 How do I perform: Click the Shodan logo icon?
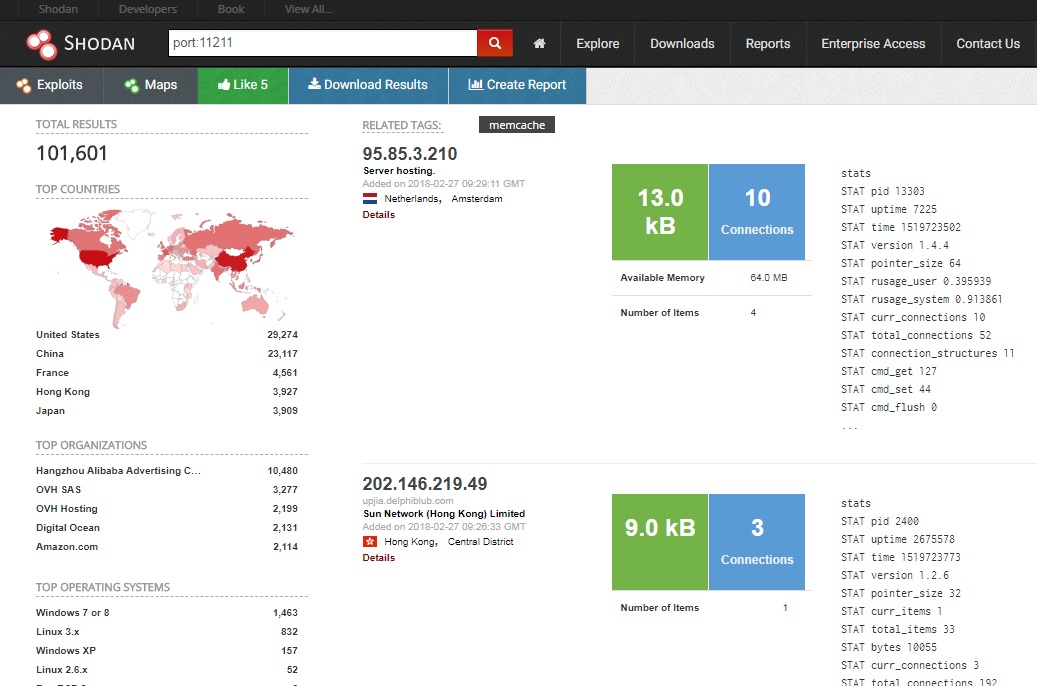coord(41,44)
